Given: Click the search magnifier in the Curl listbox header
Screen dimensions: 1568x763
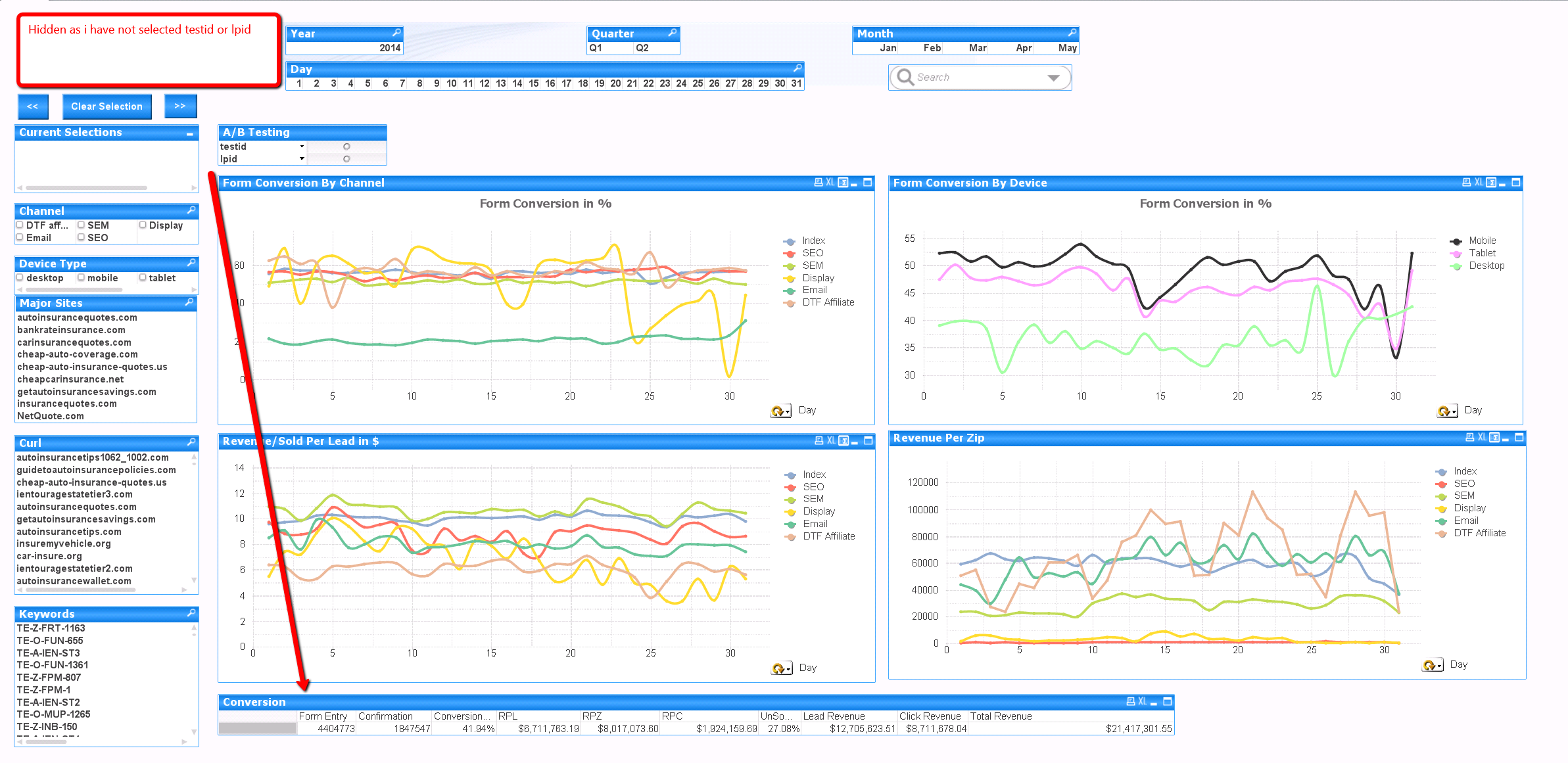Looking at the screenshot, I should [x=191, y=442].
